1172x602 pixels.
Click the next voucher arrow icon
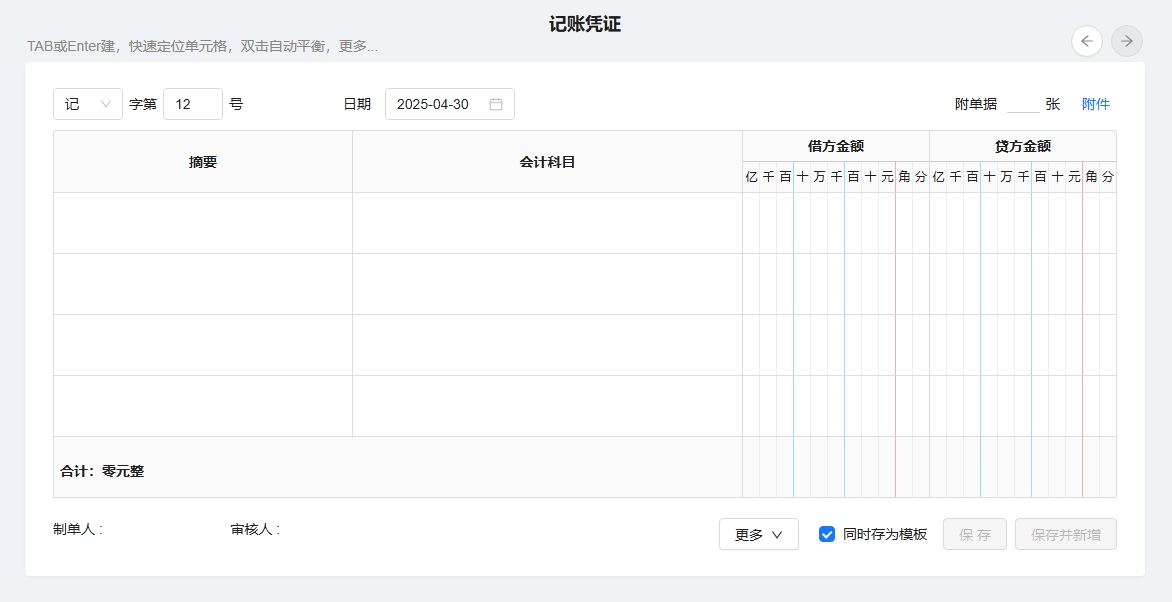coord(1127,41)
